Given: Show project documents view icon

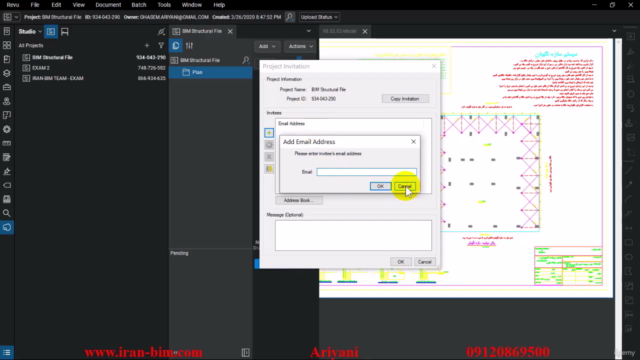Looking at the screenshot, I should [x=176, y=46].
